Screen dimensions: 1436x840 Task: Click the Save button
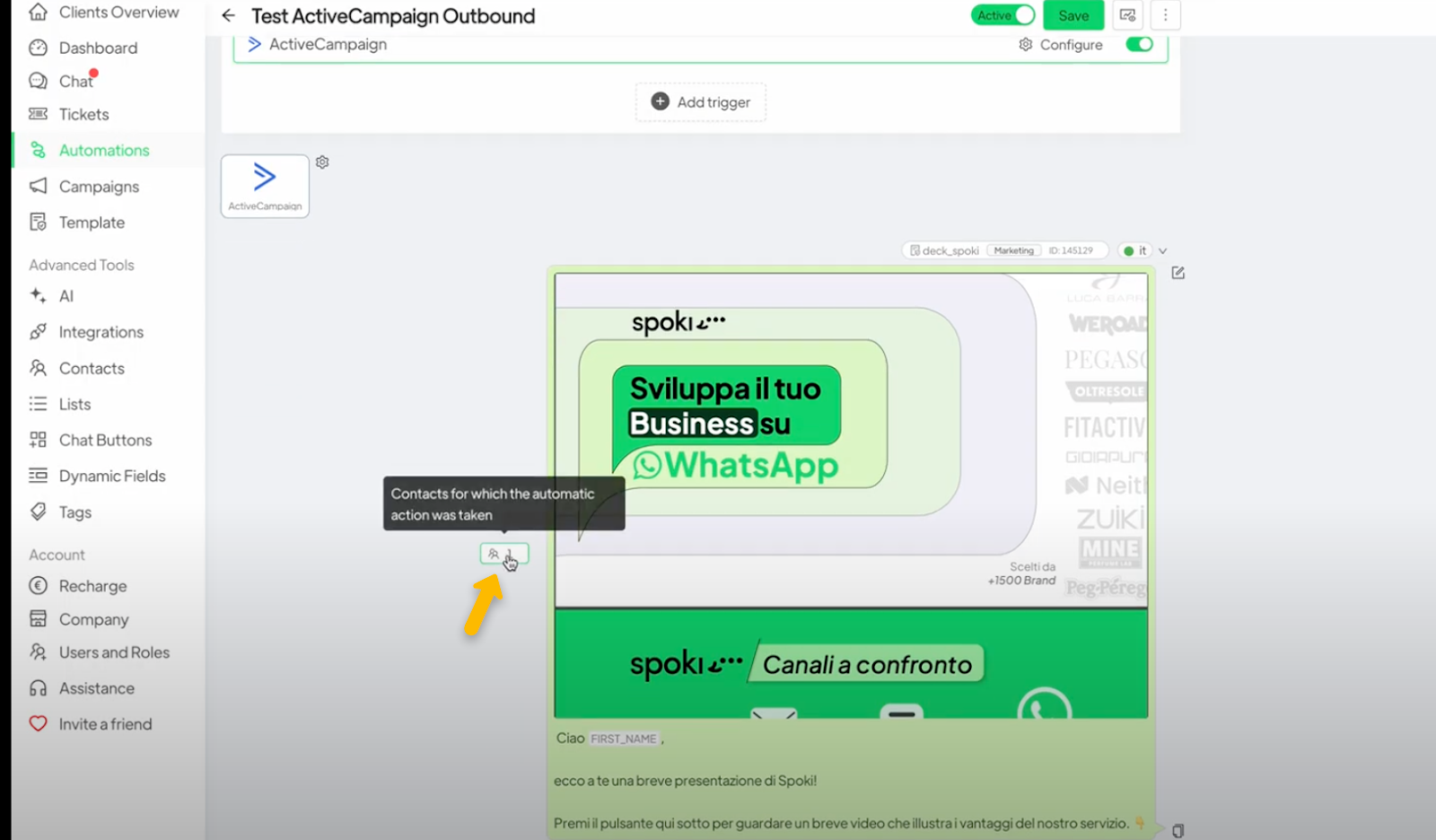click(x=1073, y=15)
